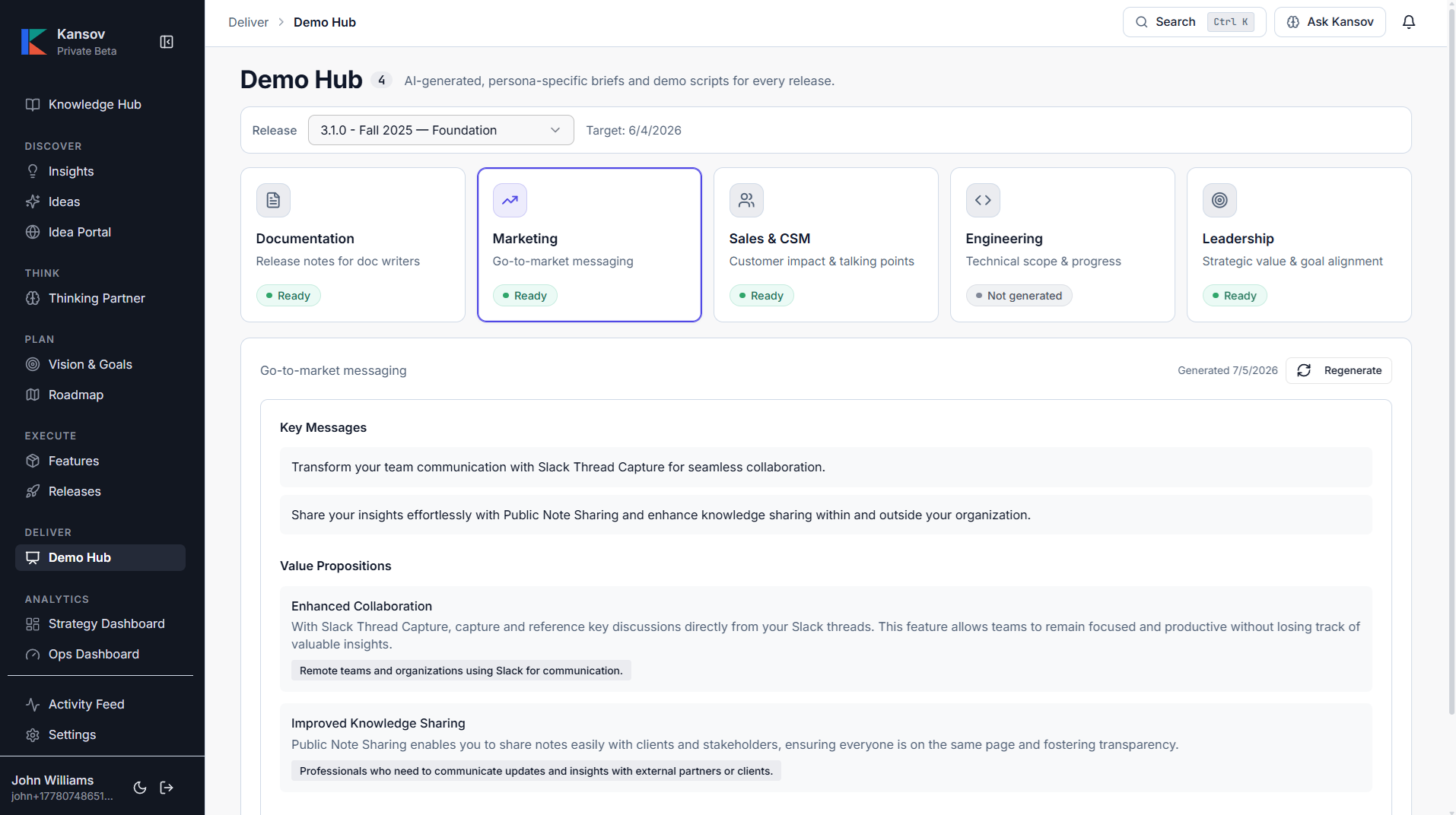
Task: Select the Documentation persona card
Action: pos(353,245)
